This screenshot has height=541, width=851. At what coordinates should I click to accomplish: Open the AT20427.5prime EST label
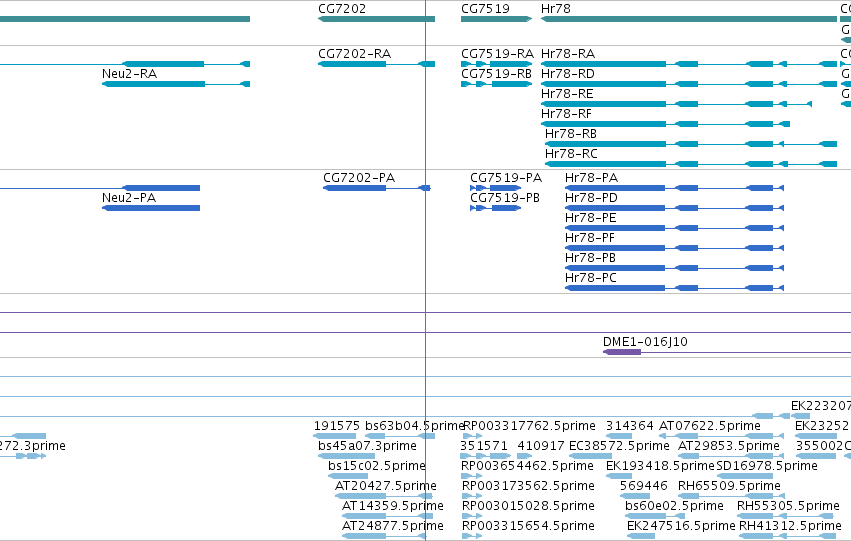click(386, 486)
